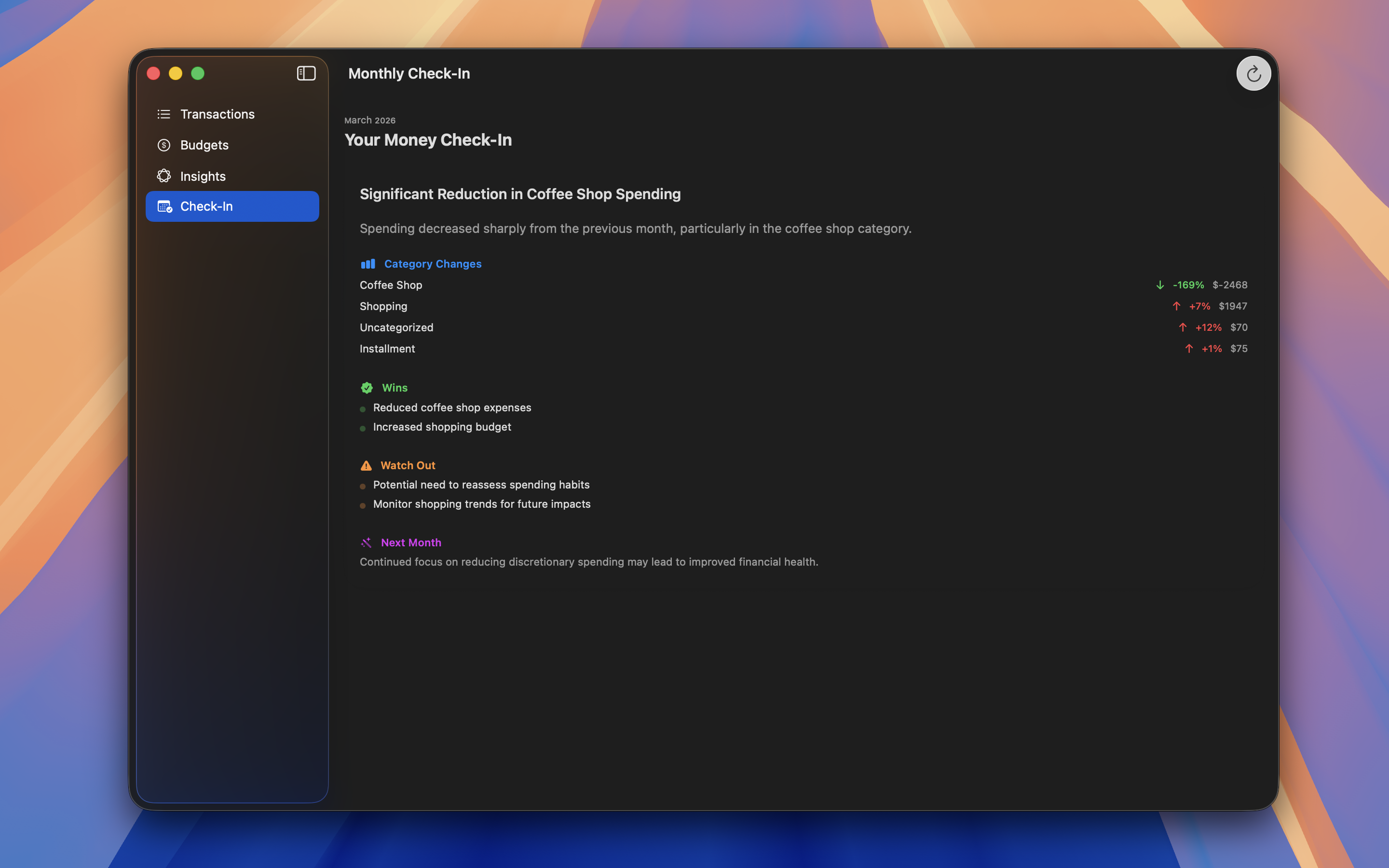
Task: Click the $70 amount
Action: click(1239, 328)
